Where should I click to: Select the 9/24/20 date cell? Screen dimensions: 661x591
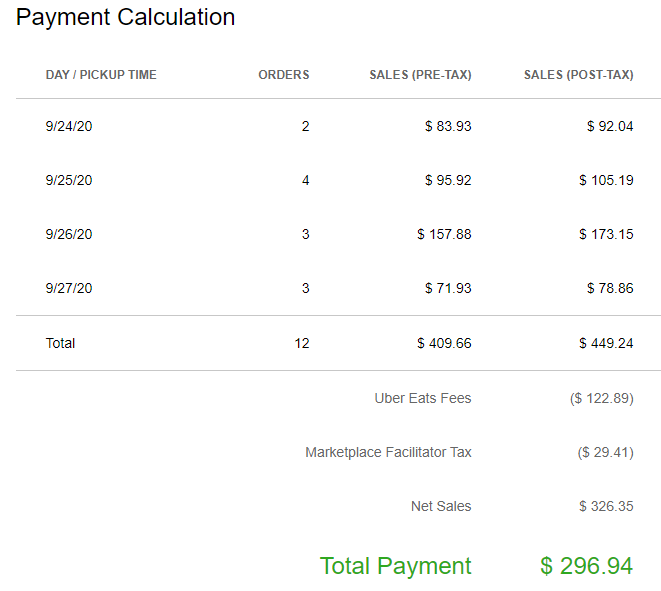[69, 126]
